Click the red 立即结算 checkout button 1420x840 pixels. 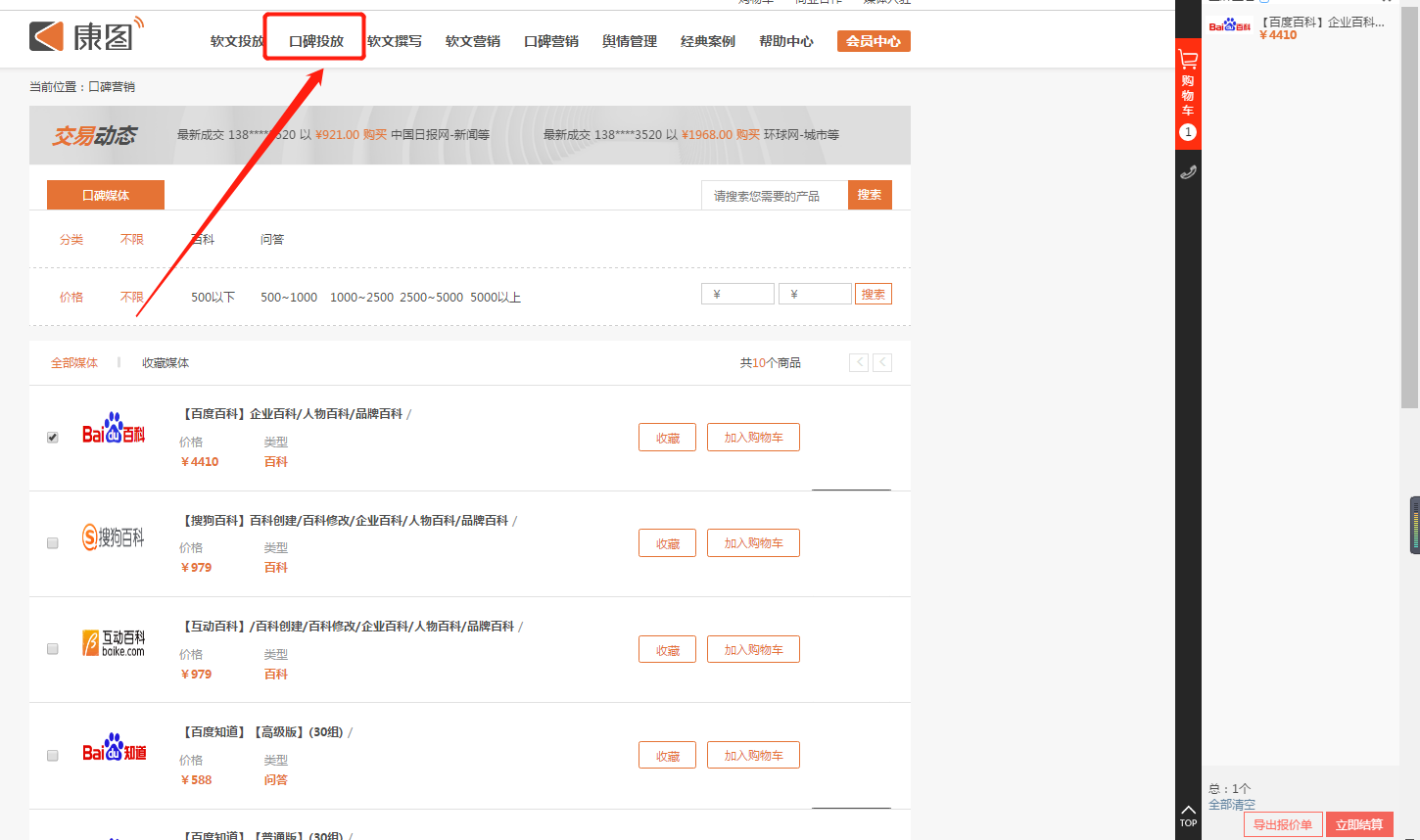tap(1359, 824)
